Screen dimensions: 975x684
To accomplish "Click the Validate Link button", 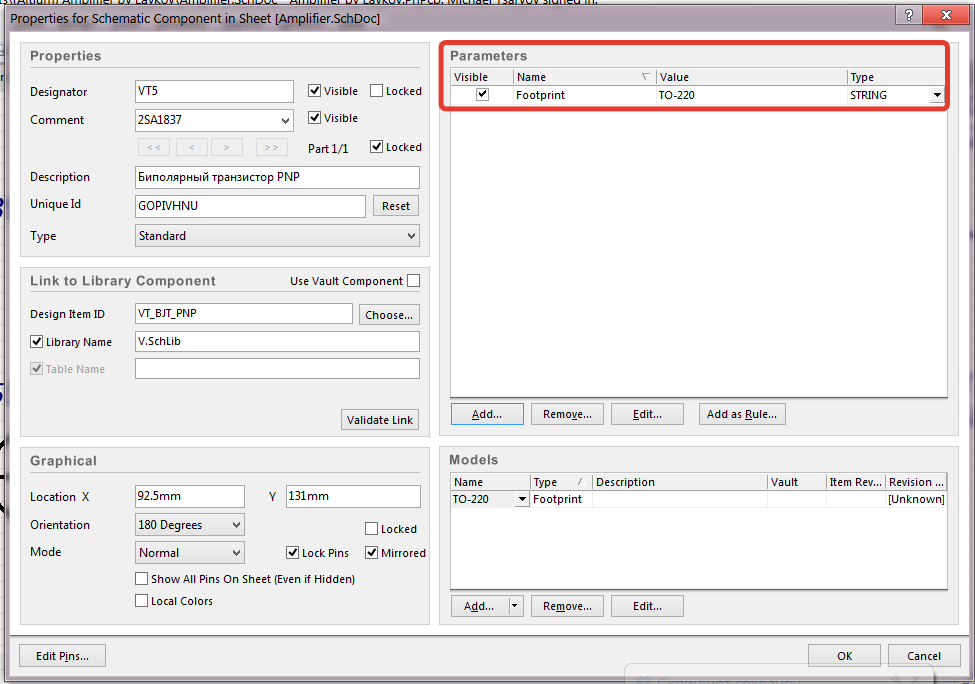I will pos(380,420).
